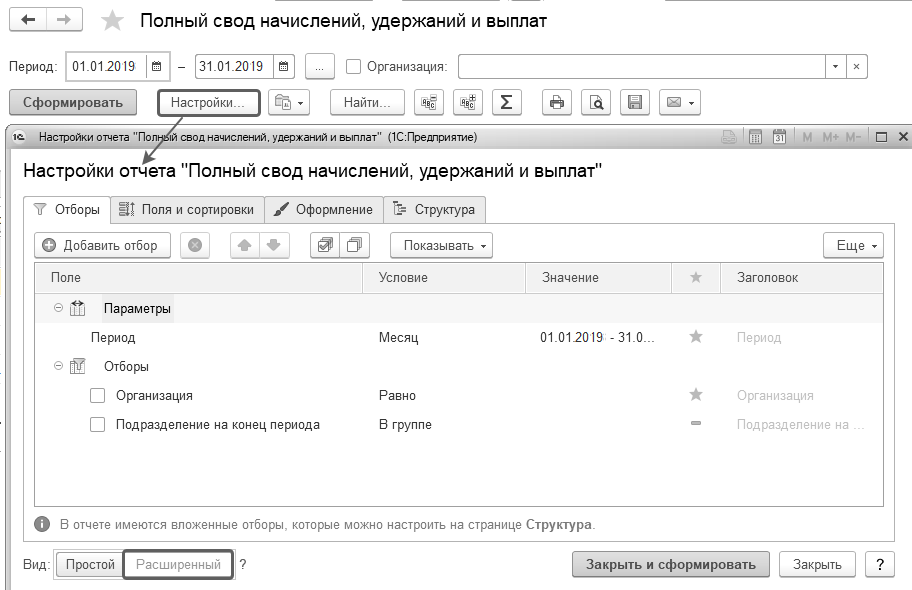The height and width of the screenshot is (590, 912).
Task: Select the Простой view mode
Action: 90,564
